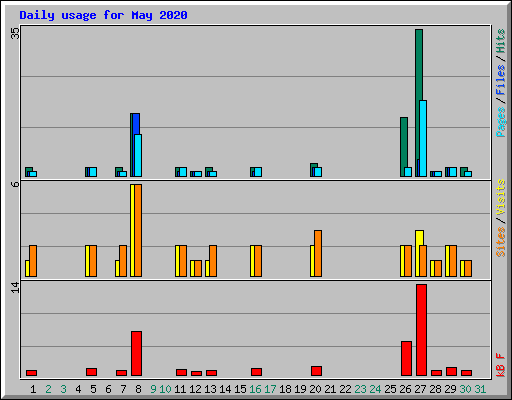Click the red KB bar for day 26

coord(406,358)
